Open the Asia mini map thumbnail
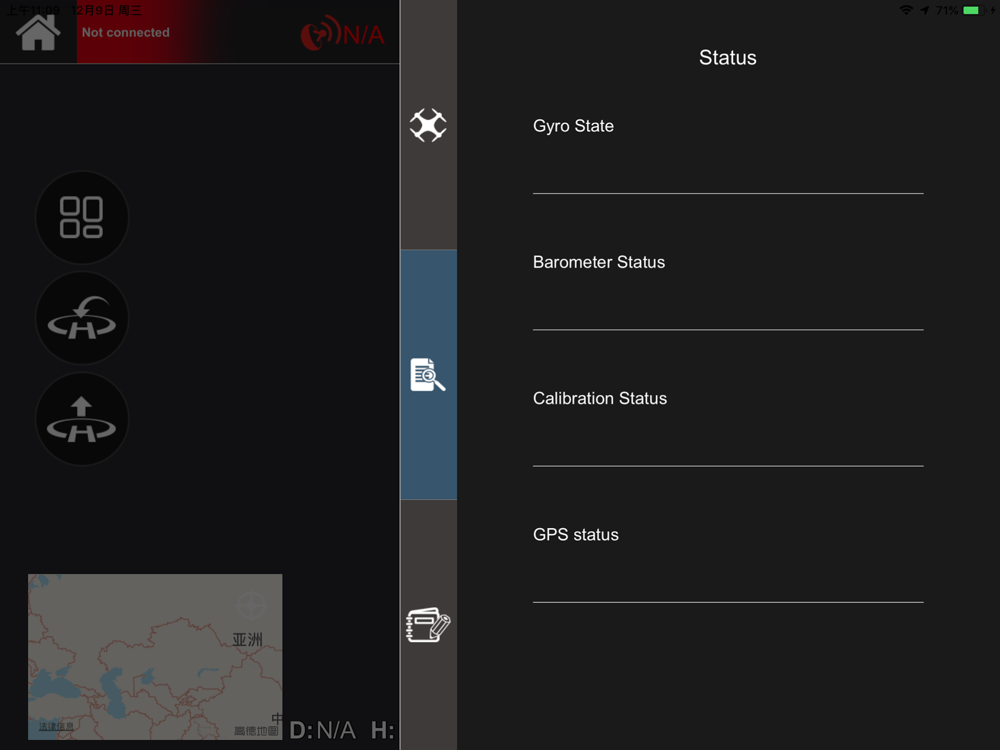 155,657
